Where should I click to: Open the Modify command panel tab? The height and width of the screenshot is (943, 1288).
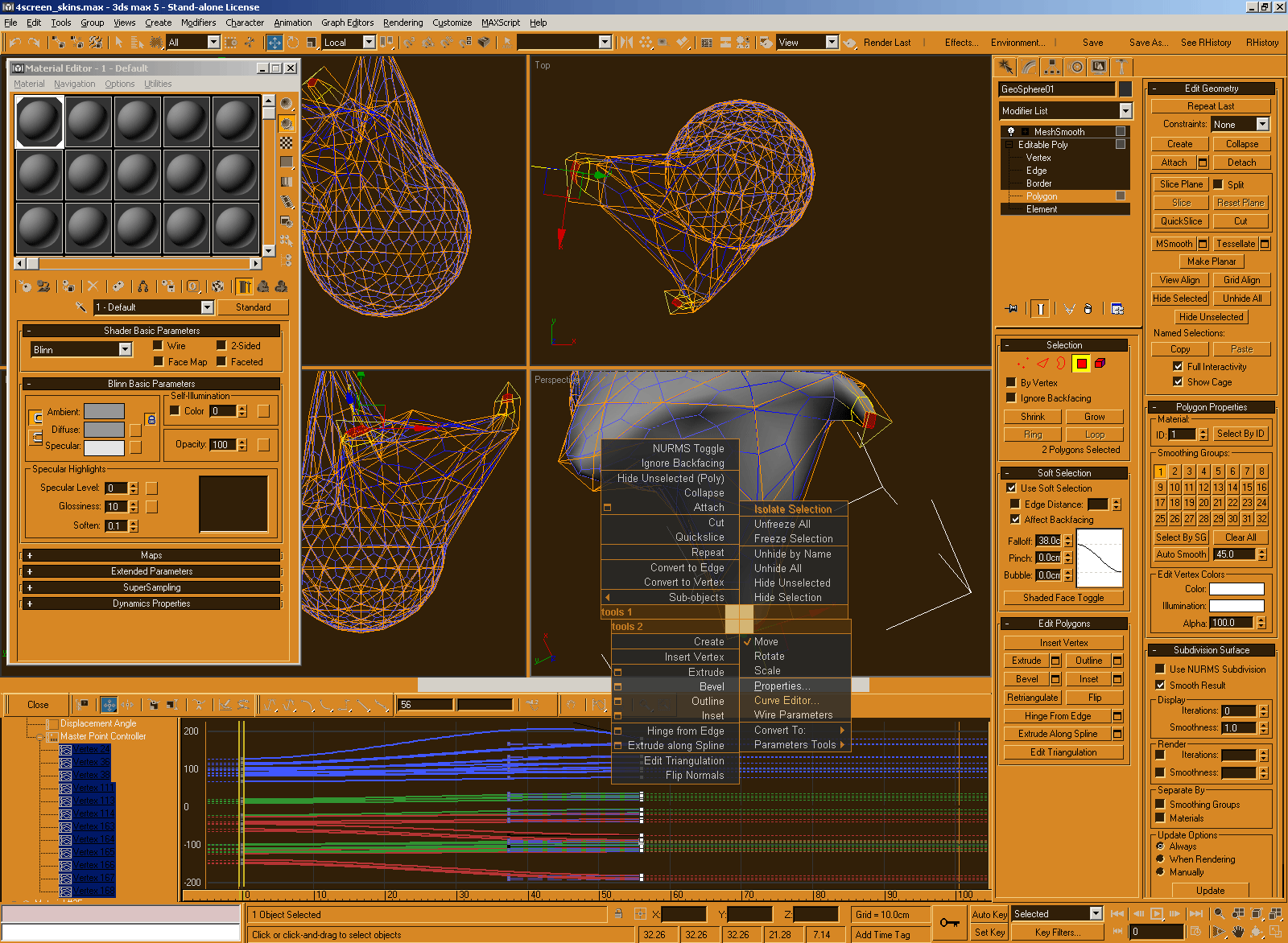point(1030,67)
